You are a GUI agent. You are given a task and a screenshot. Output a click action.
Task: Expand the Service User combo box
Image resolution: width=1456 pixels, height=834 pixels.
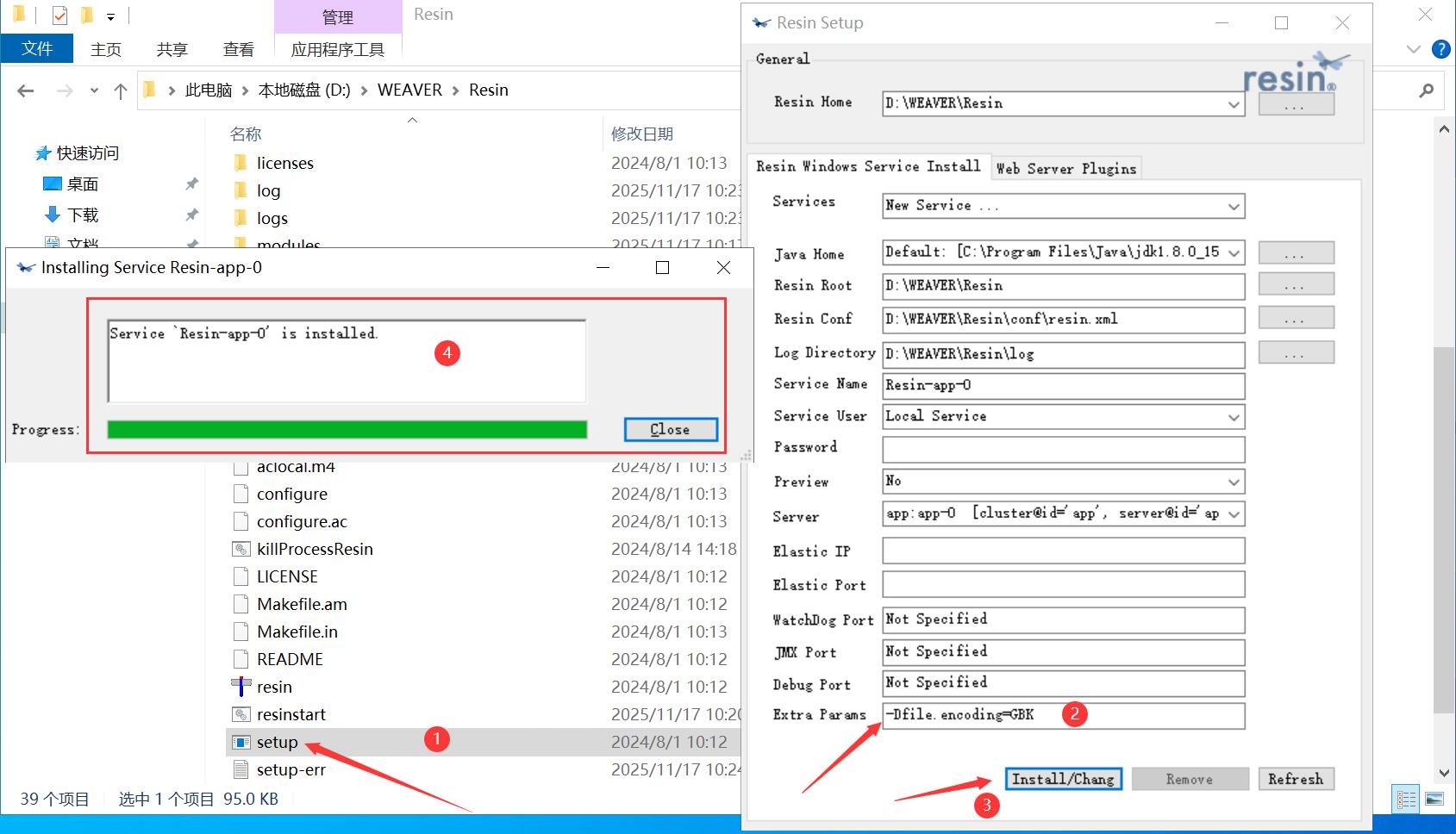point(1234,417)
